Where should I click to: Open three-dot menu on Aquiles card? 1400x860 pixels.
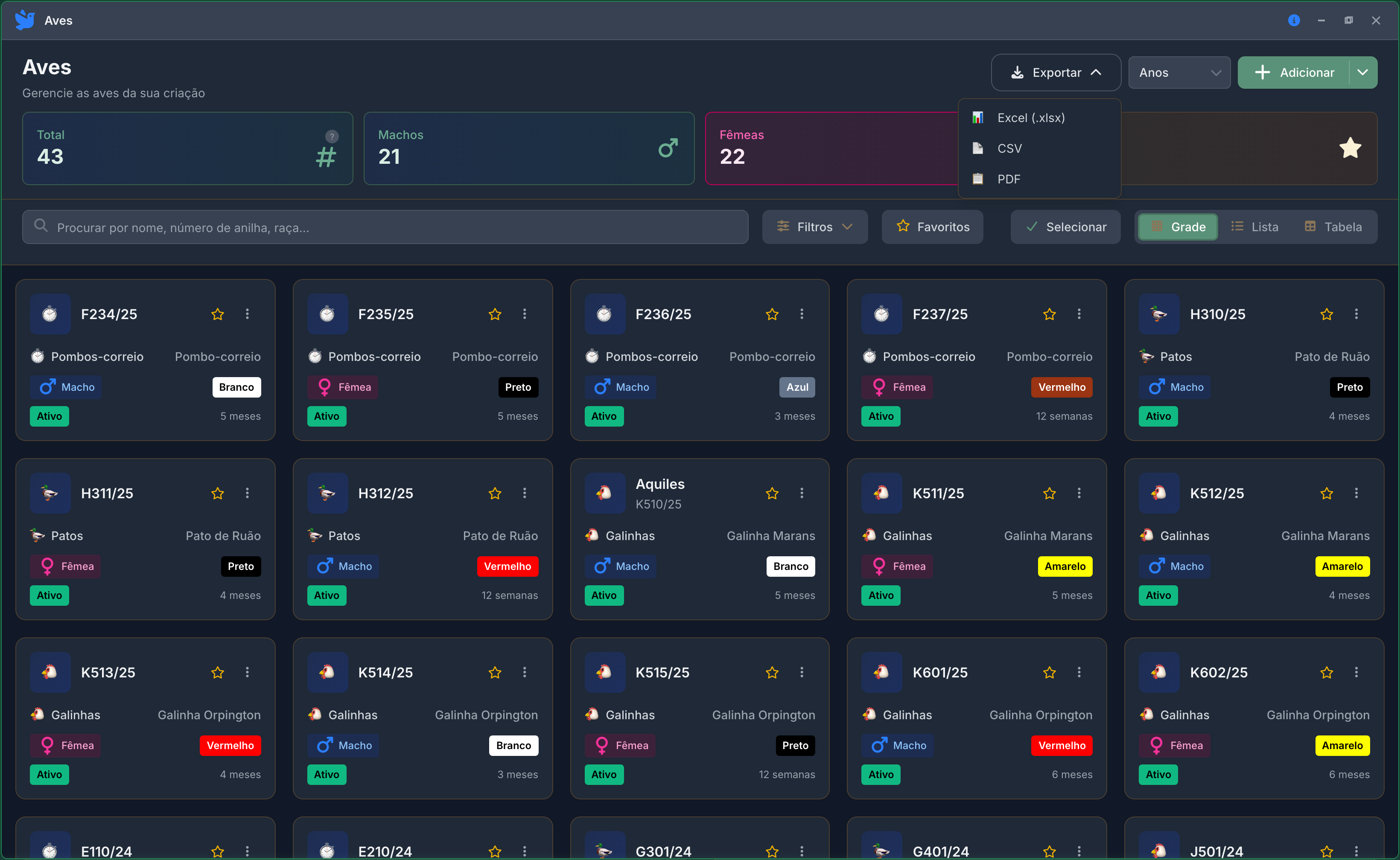point(801,493)
